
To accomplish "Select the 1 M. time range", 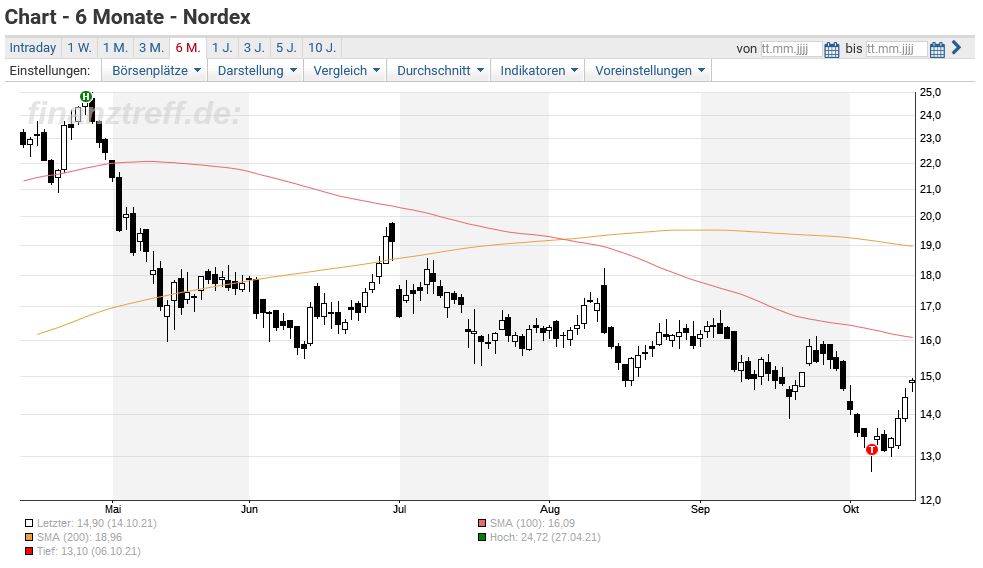I will [x=115, y=48].
